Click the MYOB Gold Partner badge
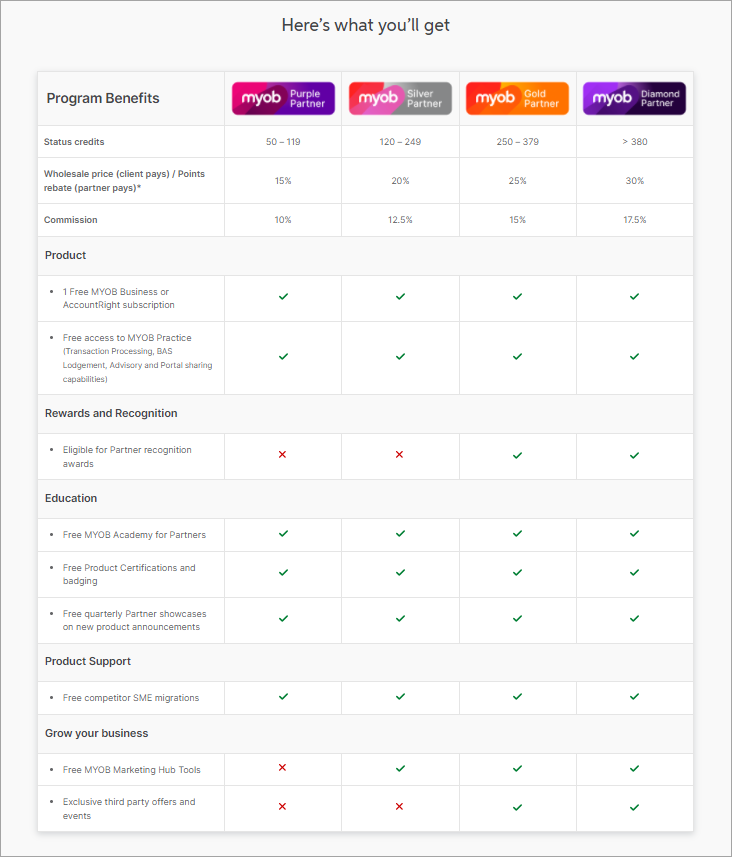The width and height of the screenshot is (732, 857). click(517, 98)
